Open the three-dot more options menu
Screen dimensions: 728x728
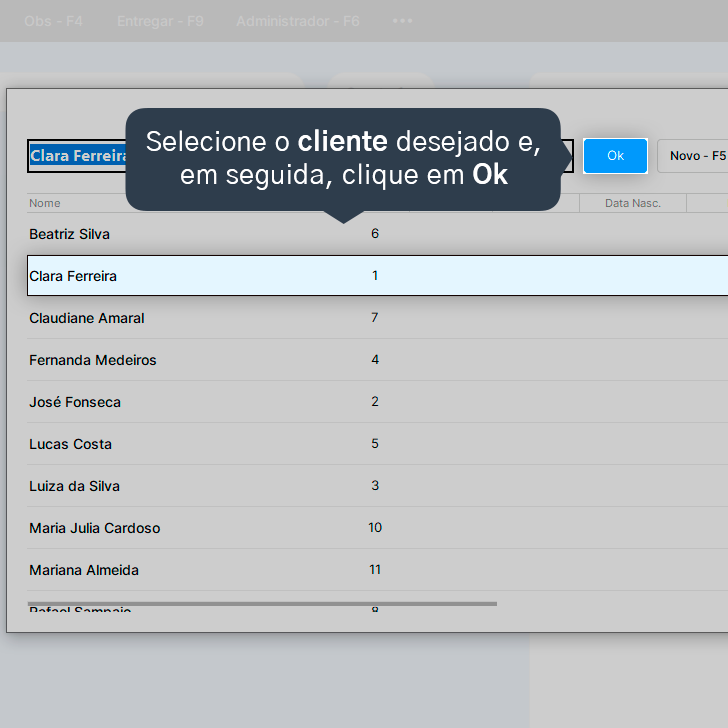click(x=402, y=21)
